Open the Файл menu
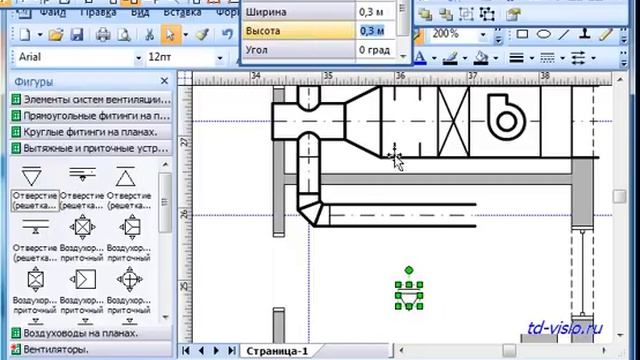 tap(53, 12)
